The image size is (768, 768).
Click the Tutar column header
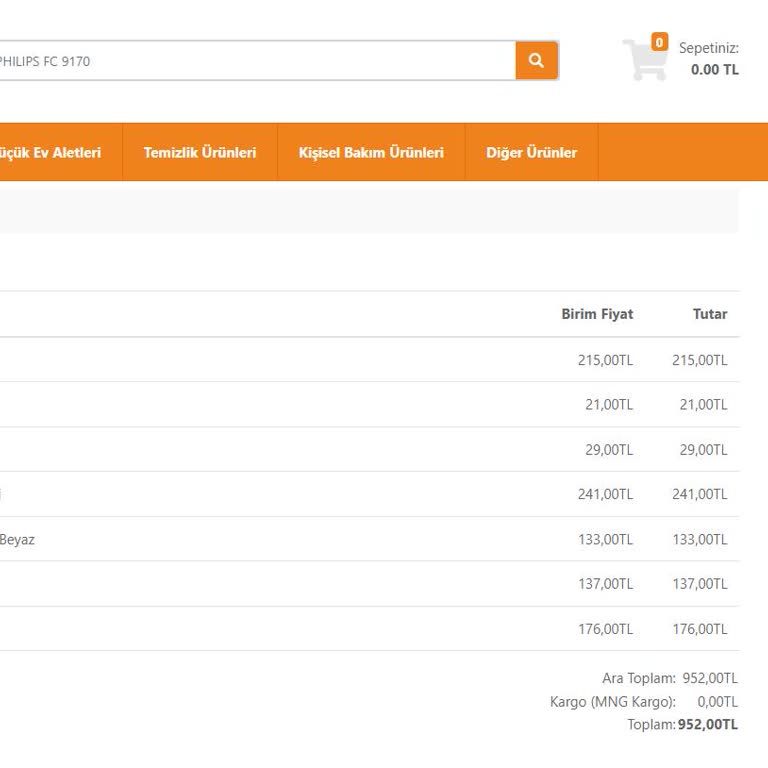[x=710, y=314]
